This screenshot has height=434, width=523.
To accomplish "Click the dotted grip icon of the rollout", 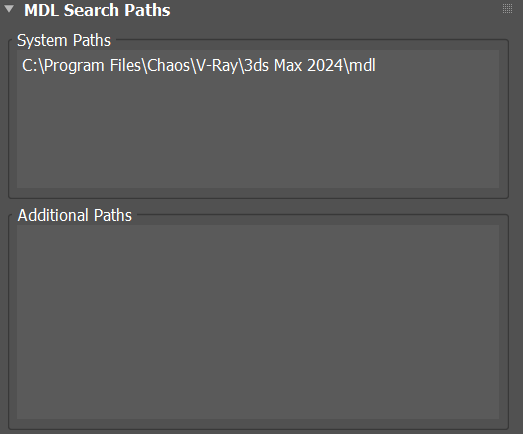I will [x=507, y=9].
